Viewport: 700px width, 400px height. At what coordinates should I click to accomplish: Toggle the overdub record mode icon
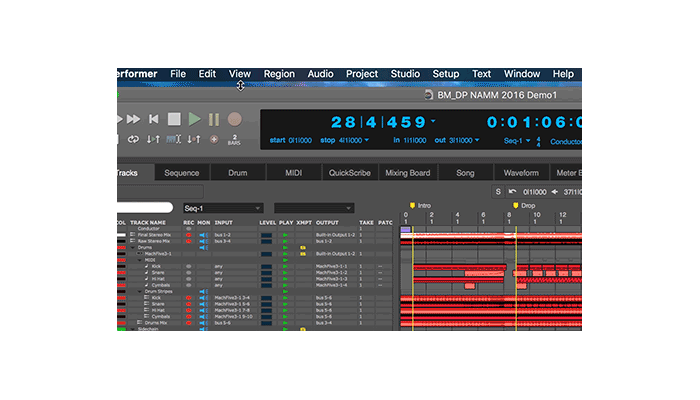(214, 139)
